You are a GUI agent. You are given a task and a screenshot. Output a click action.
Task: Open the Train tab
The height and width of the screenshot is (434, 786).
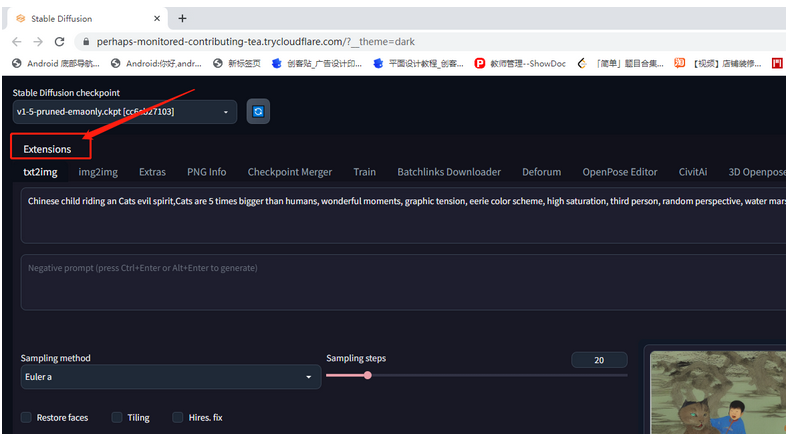pyautogui.click(x=364, y=172)
